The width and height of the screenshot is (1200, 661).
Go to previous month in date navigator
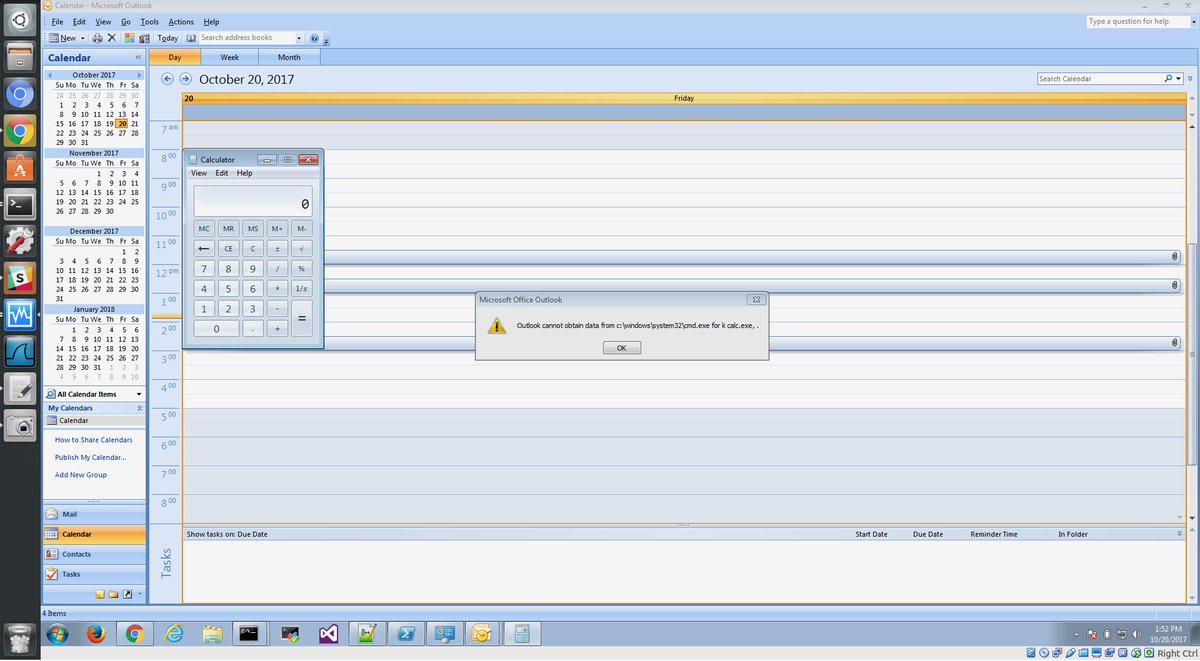52,75
